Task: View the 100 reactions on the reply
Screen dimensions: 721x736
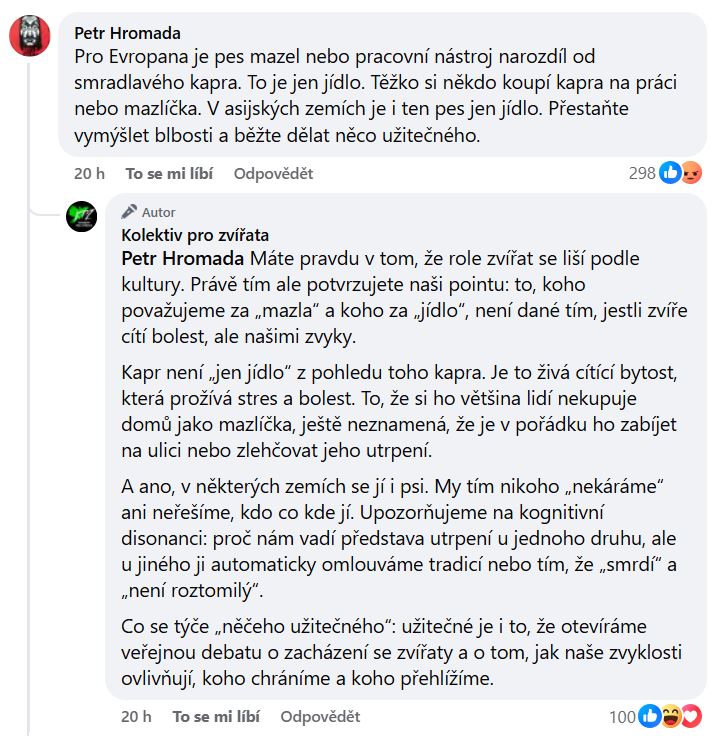Action: point(622,716)
